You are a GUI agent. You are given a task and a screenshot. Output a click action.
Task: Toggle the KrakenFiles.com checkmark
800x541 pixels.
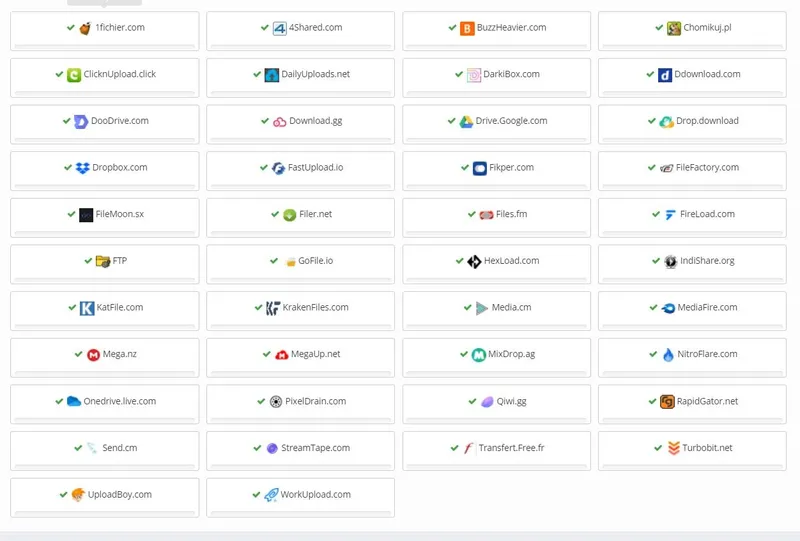pos(258,307)
